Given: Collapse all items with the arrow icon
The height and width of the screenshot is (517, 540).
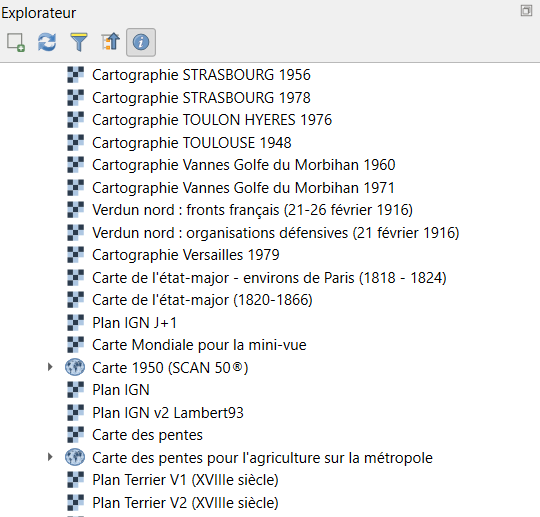Looking at the screenshot, I should click(110, 42).
